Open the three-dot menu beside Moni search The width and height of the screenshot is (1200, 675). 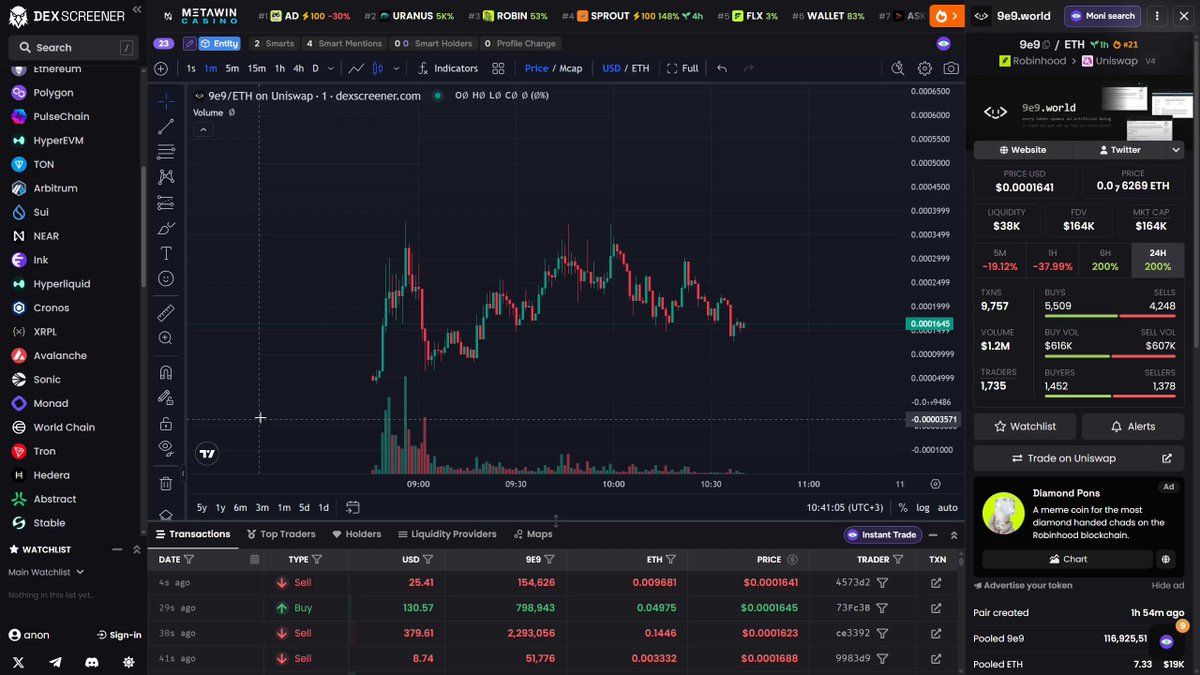point(1158,16)
